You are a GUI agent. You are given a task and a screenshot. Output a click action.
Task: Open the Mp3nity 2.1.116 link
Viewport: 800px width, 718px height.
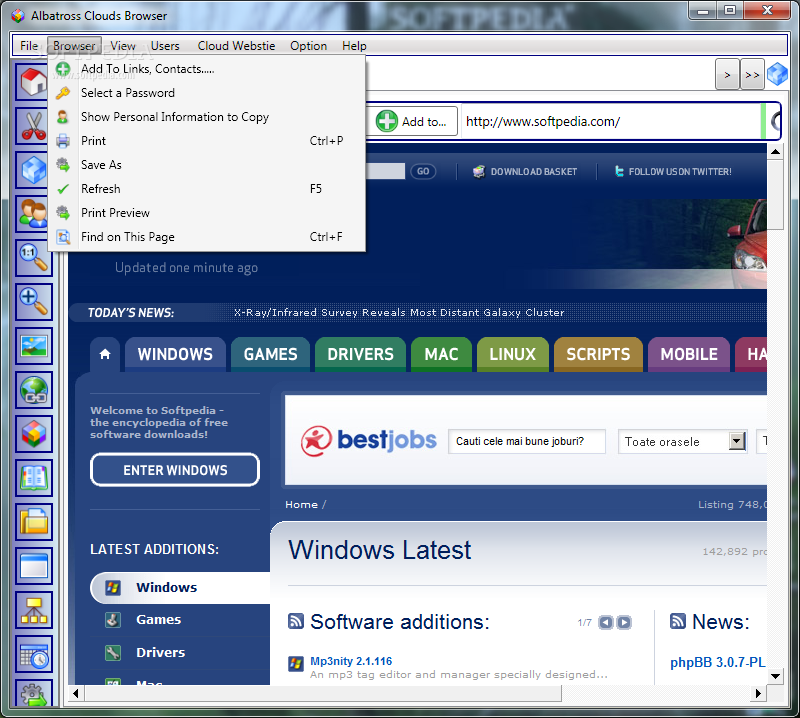point(351,661)
